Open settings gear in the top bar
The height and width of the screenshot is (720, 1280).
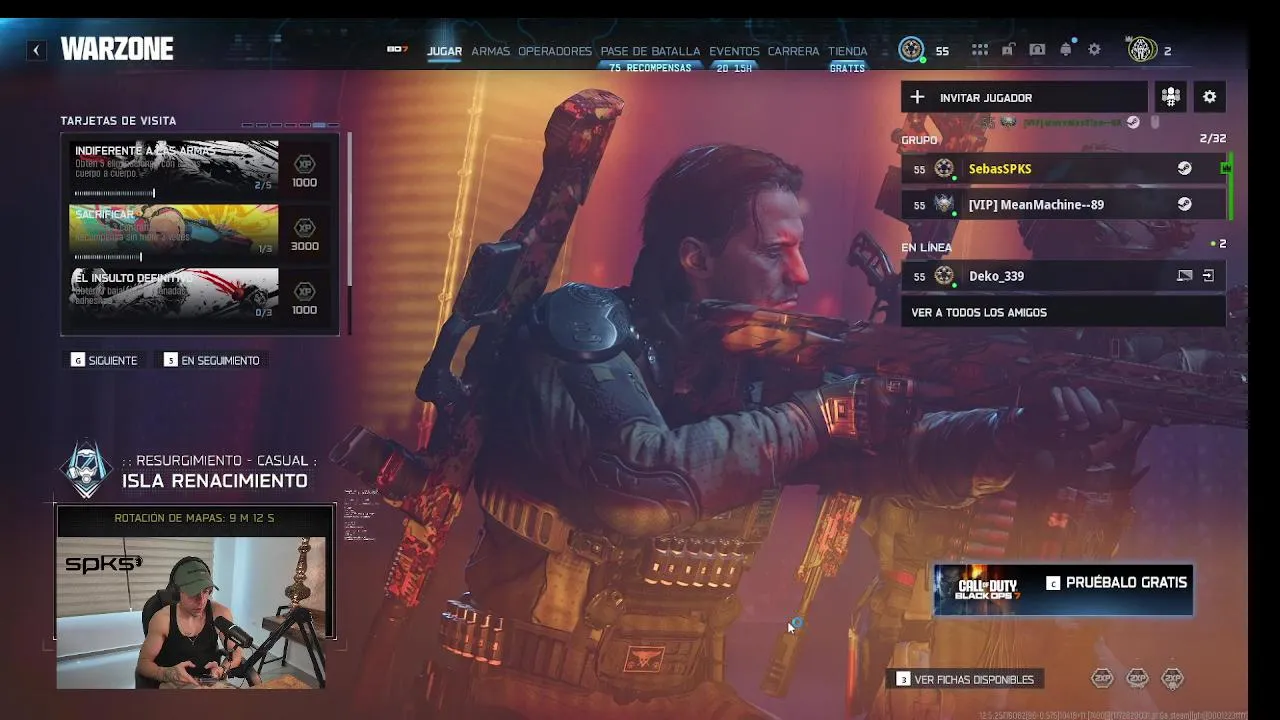point(1094,50)
